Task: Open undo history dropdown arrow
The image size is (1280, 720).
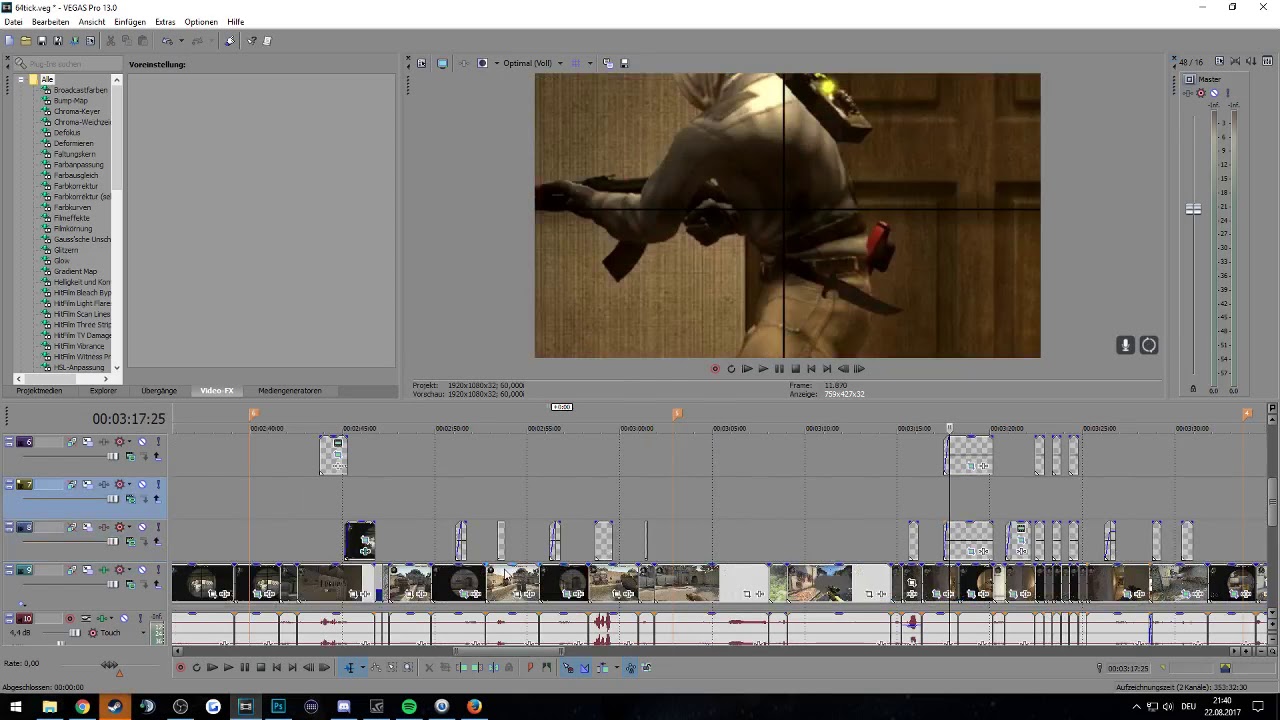Action: [182, 41]
